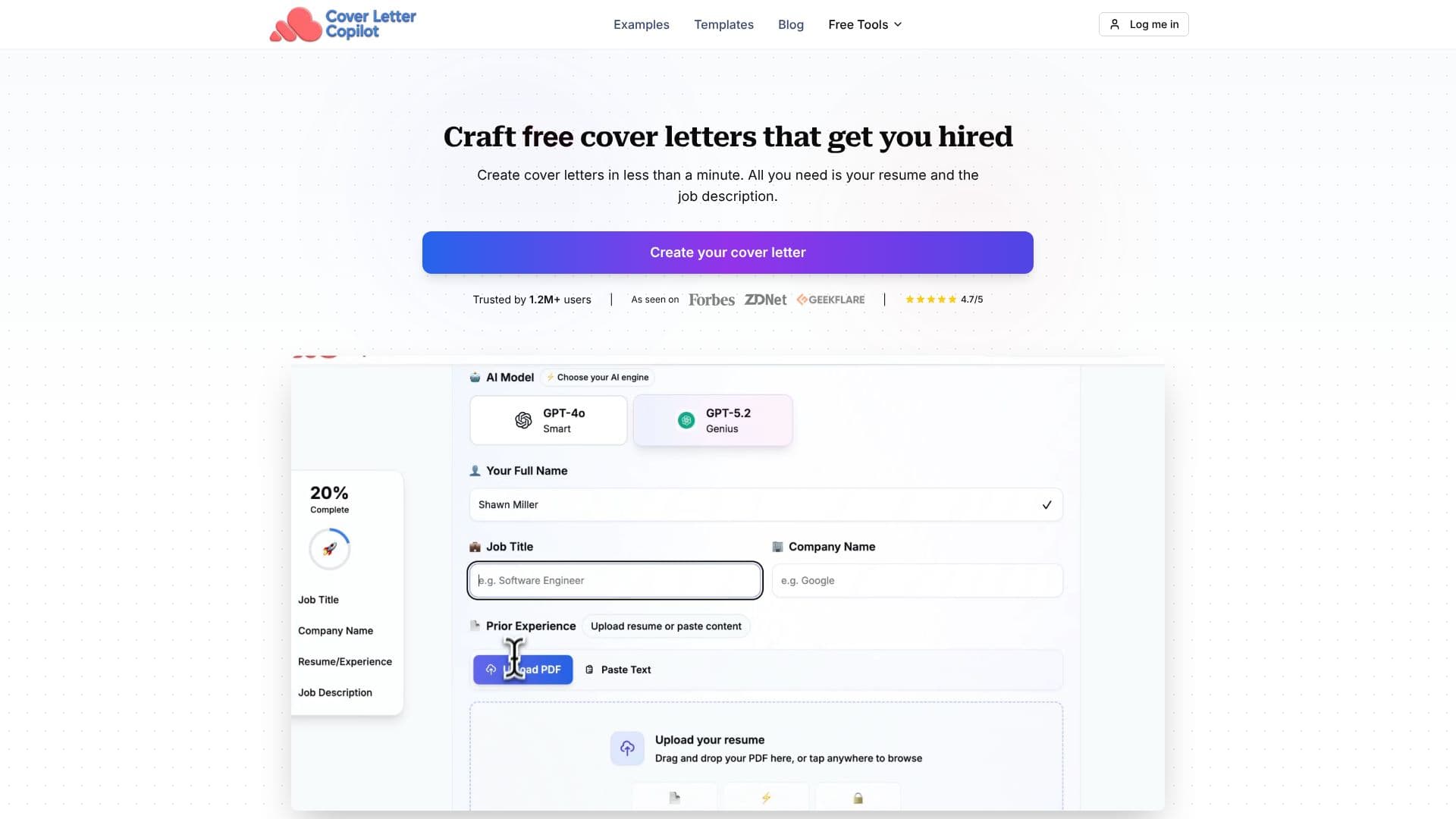Select the GPT-4o Smart model option

(548, 420)
